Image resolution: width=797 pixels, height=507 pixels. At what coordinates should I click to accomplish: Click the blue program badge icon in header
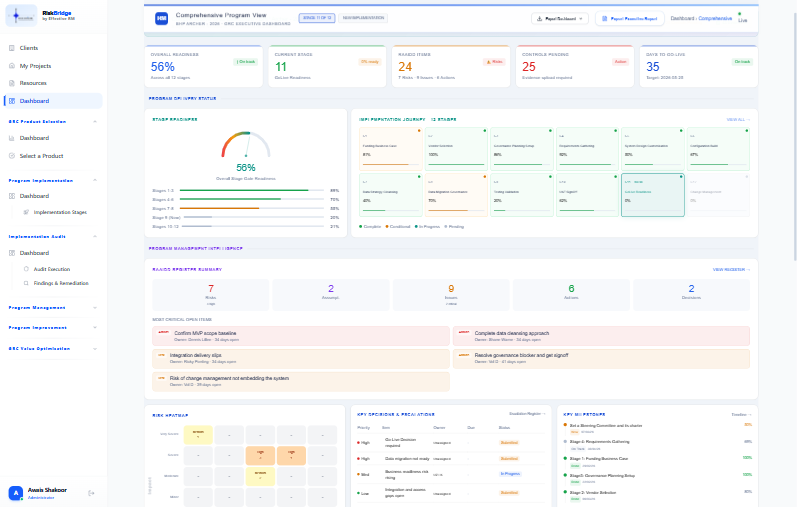click(x=162, y=18)
